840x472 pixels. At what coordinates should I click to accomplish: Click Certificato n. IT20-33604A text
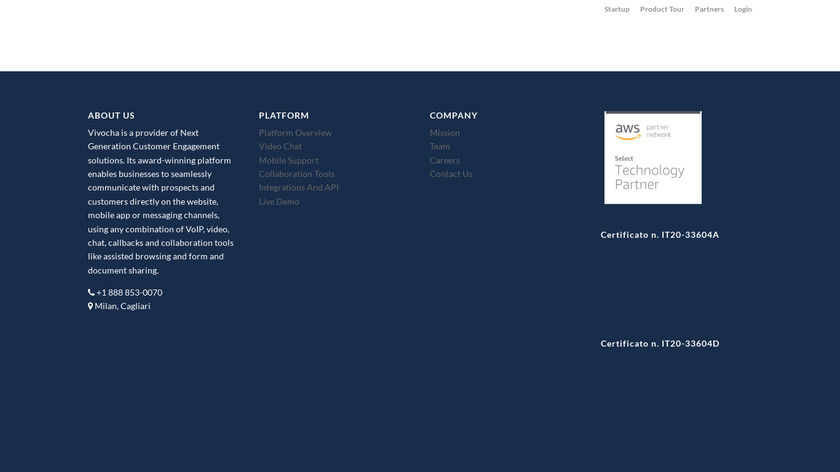point(659,235)
